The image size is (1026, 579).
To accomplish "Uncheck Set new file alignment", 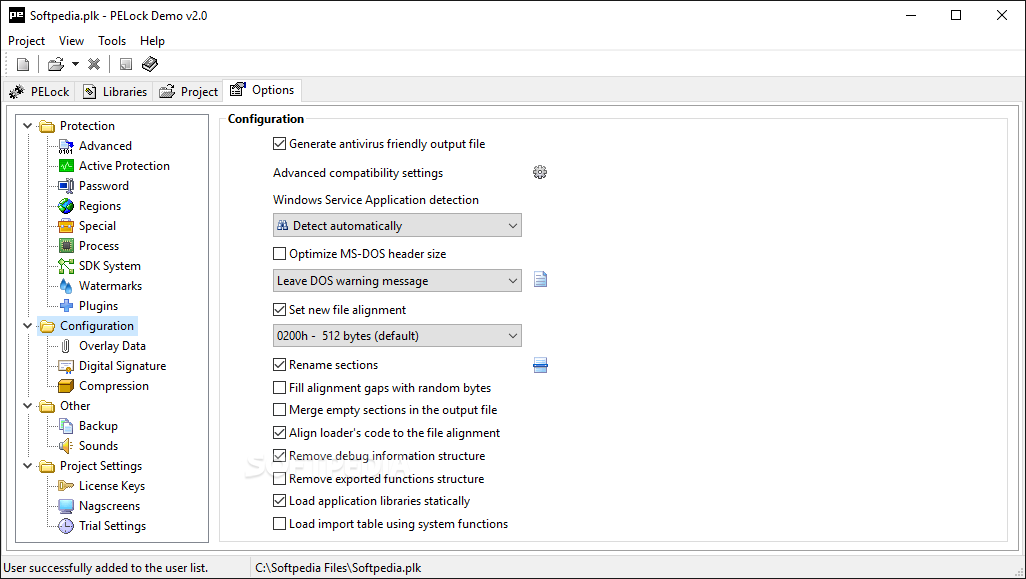I will [279, 310].
